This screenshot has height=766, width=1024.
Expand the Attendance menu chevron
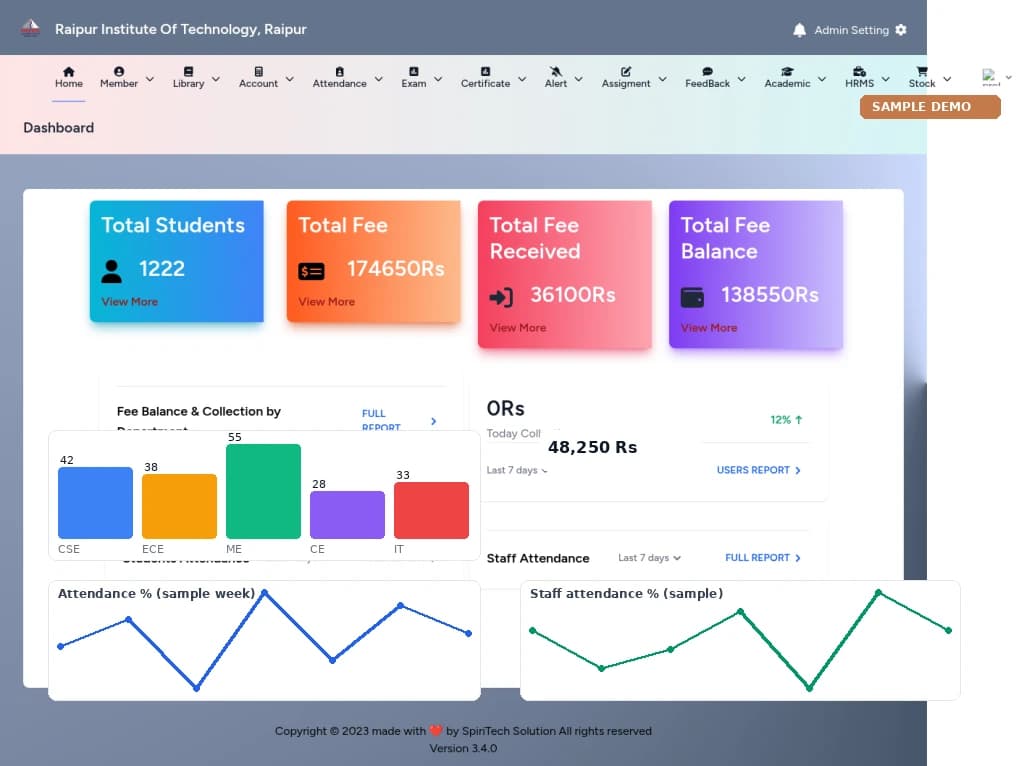tap(379, 79)
